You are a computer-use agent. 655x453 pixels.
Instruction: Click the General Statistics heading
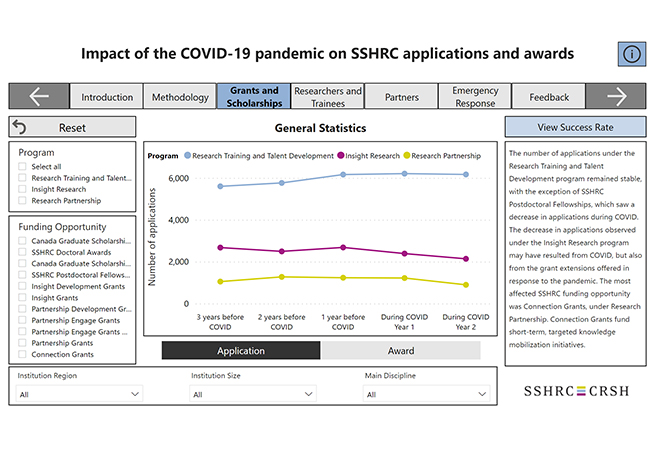point(320,128)
